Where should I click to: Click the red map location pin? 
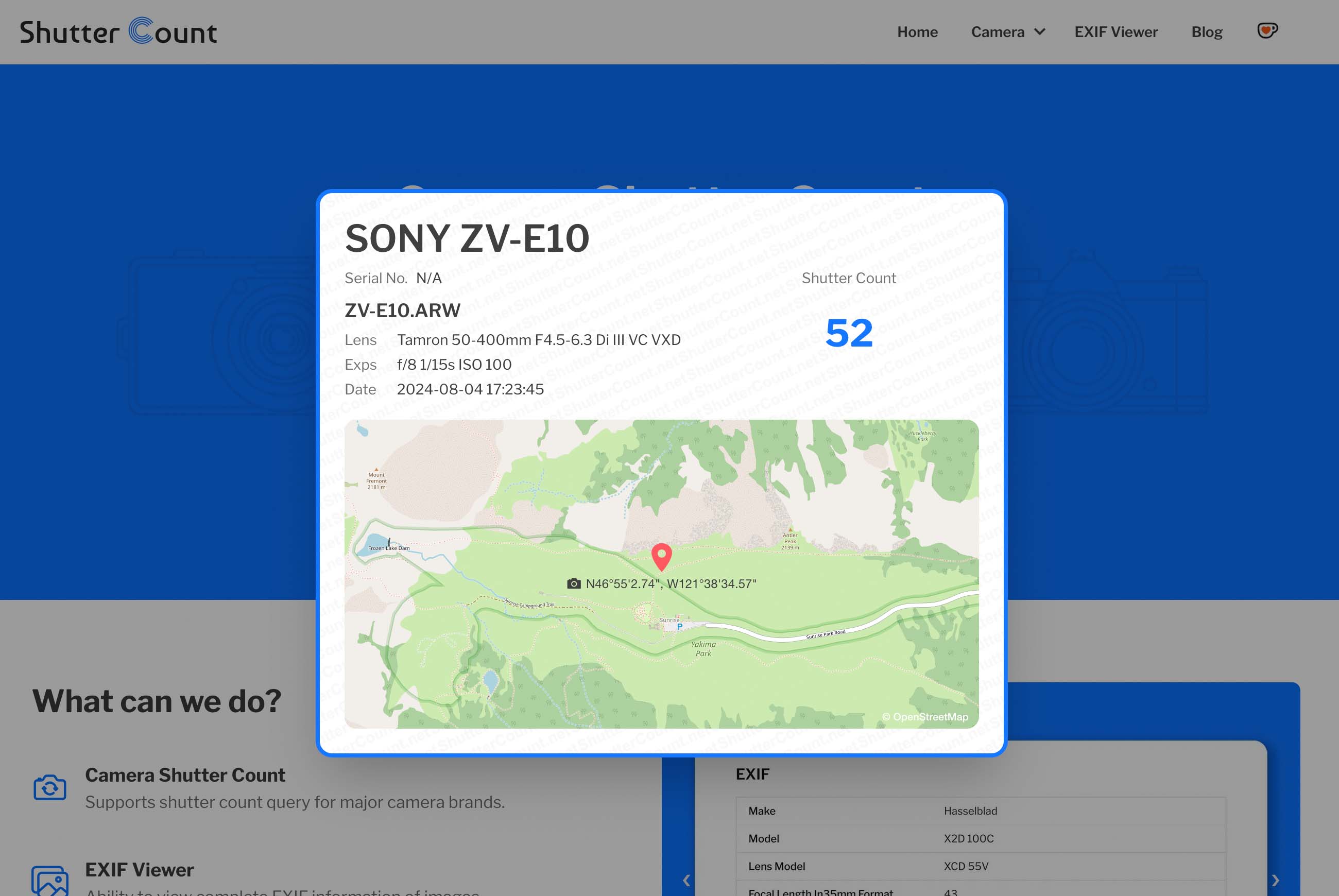(661, 557)
